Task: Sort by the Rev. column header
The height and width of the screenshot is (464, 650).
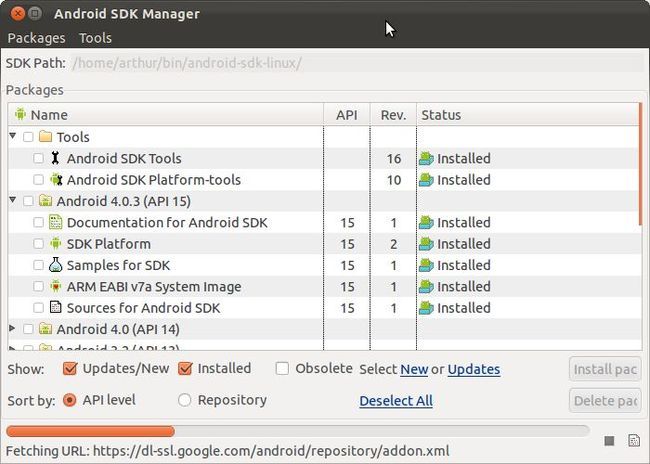Action: point(393,115)
